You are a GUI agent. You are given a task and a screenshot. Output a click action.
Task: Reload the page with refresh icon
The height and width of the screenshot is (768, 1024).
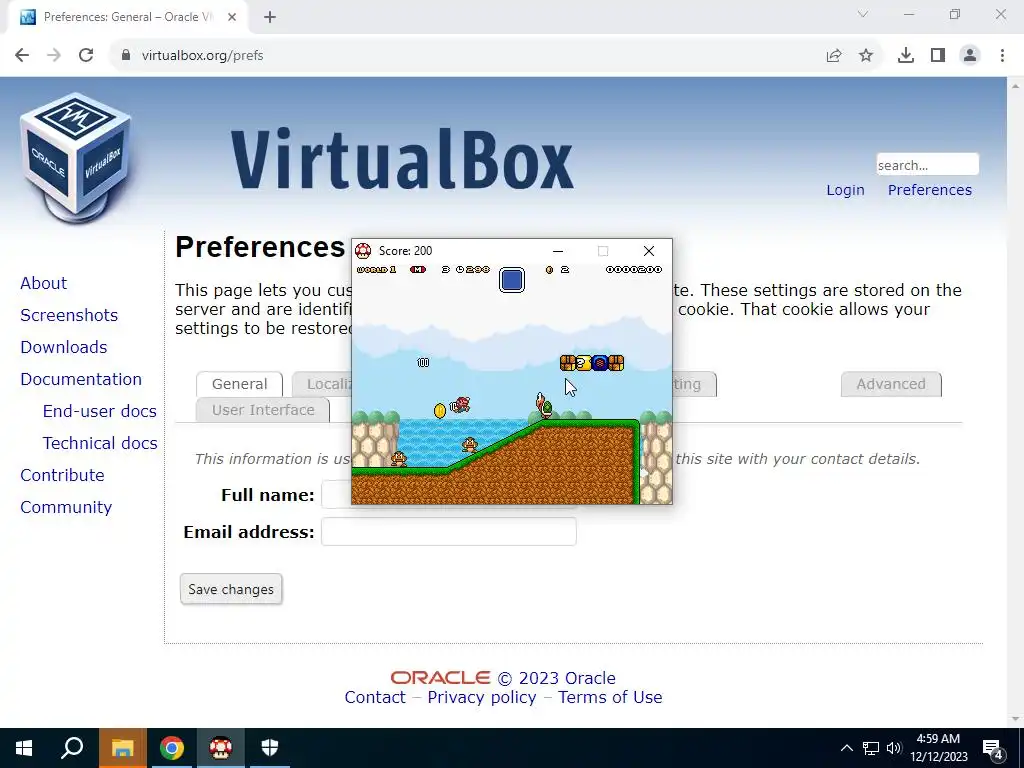(86, 56)
